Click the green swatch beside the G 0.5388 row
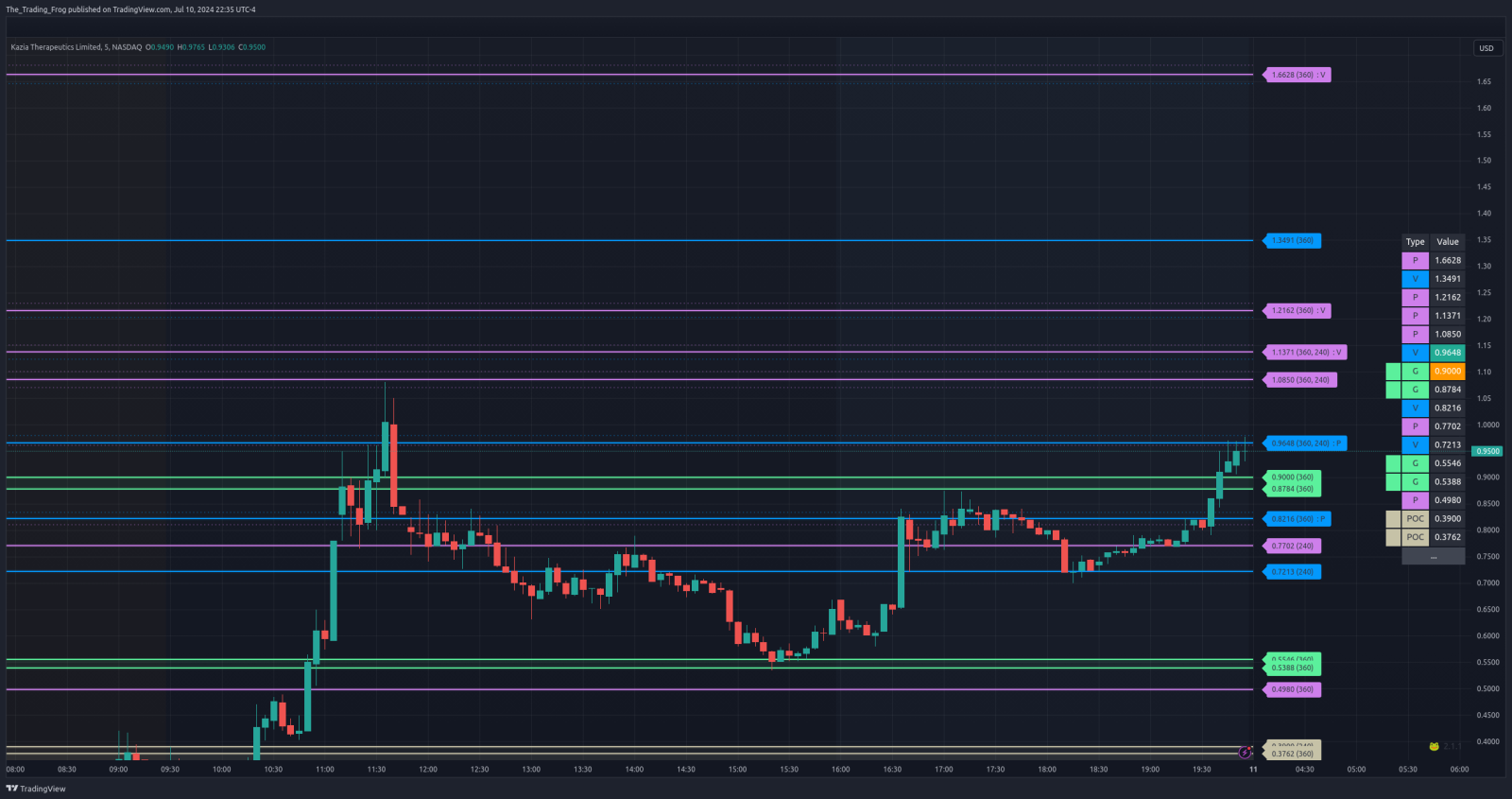1512x799 pixels. 1393,482
